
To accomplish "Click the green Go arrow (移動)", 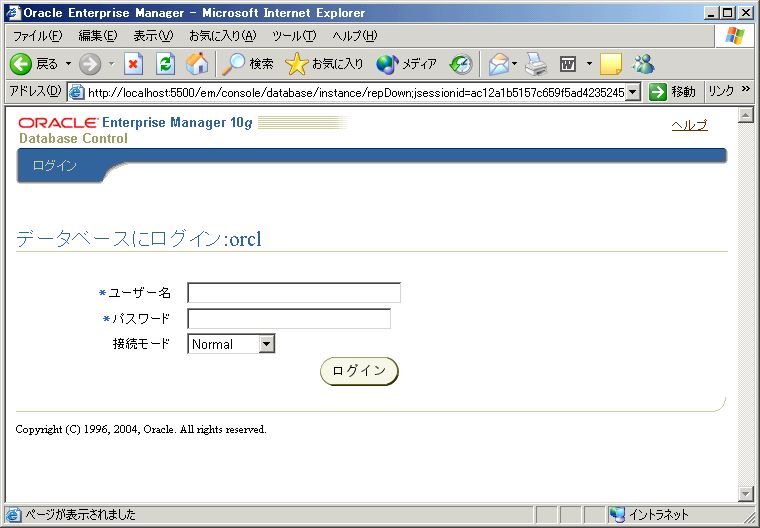I will (x=658, y=92).
